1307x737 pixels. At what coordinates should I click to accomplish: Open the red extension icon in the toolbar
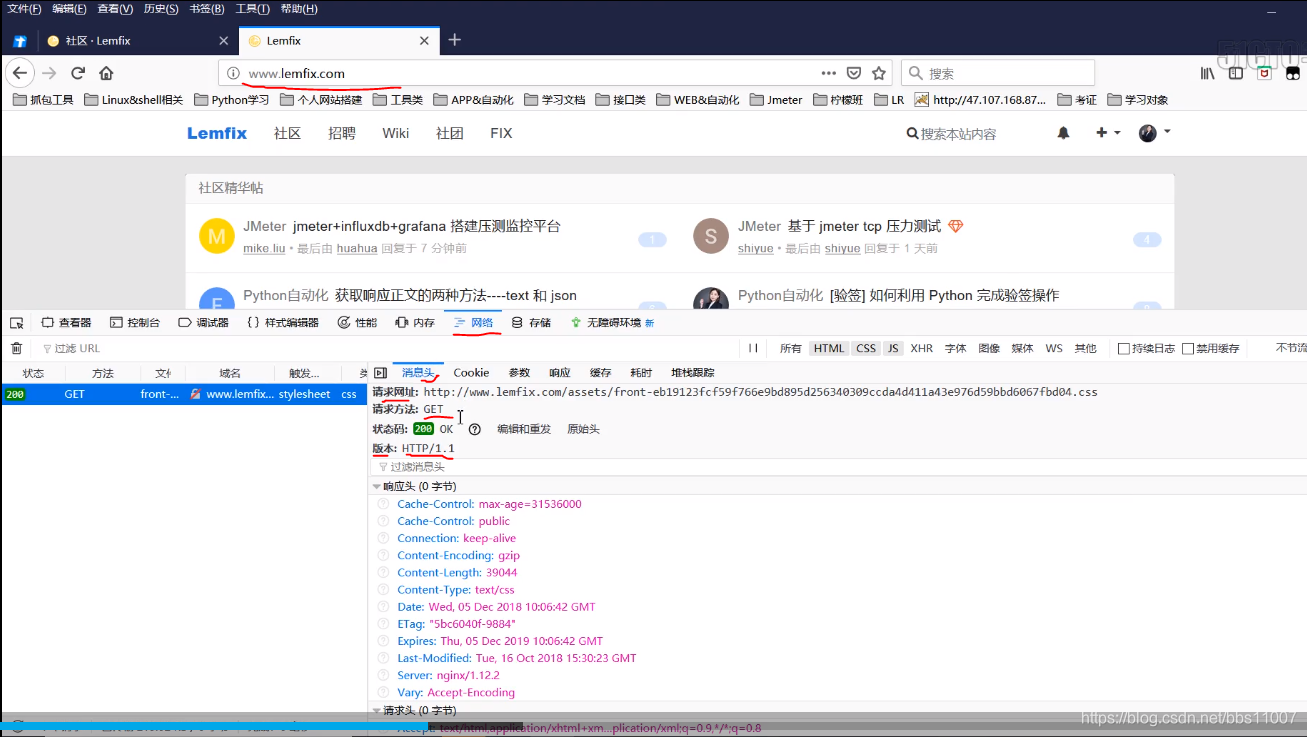coord(1264,73)
